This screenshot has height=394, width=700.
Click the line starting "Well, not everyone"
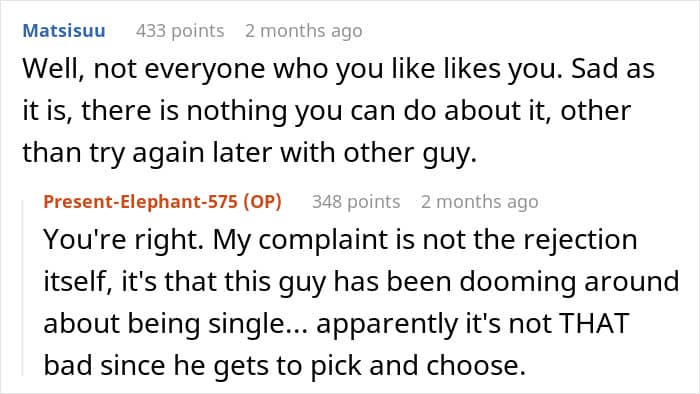(x=338, y=69)
